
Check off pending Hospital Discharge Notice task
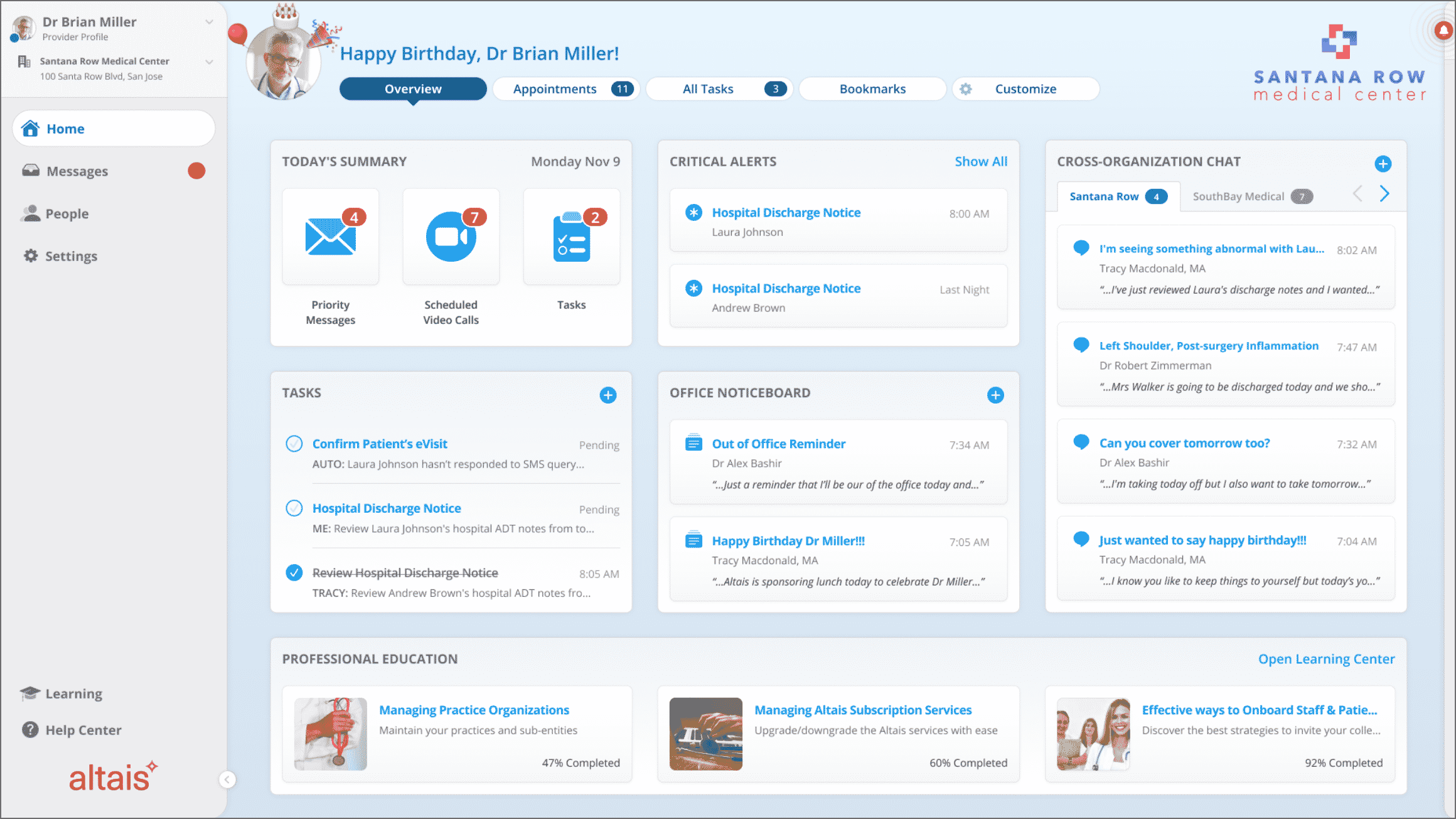[294, 508]
